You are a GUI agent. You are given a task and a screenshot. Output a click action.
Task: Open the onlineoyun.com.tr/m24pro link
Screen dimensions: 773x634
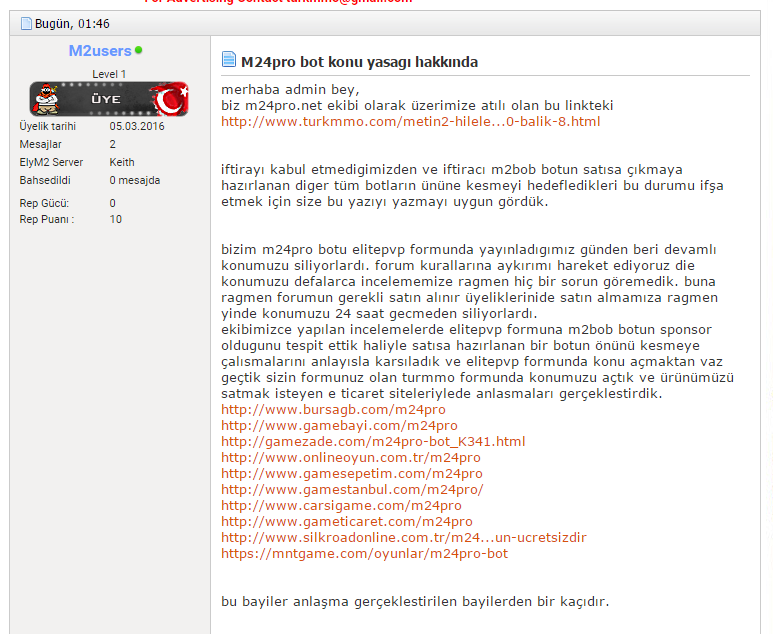point(351,457)
